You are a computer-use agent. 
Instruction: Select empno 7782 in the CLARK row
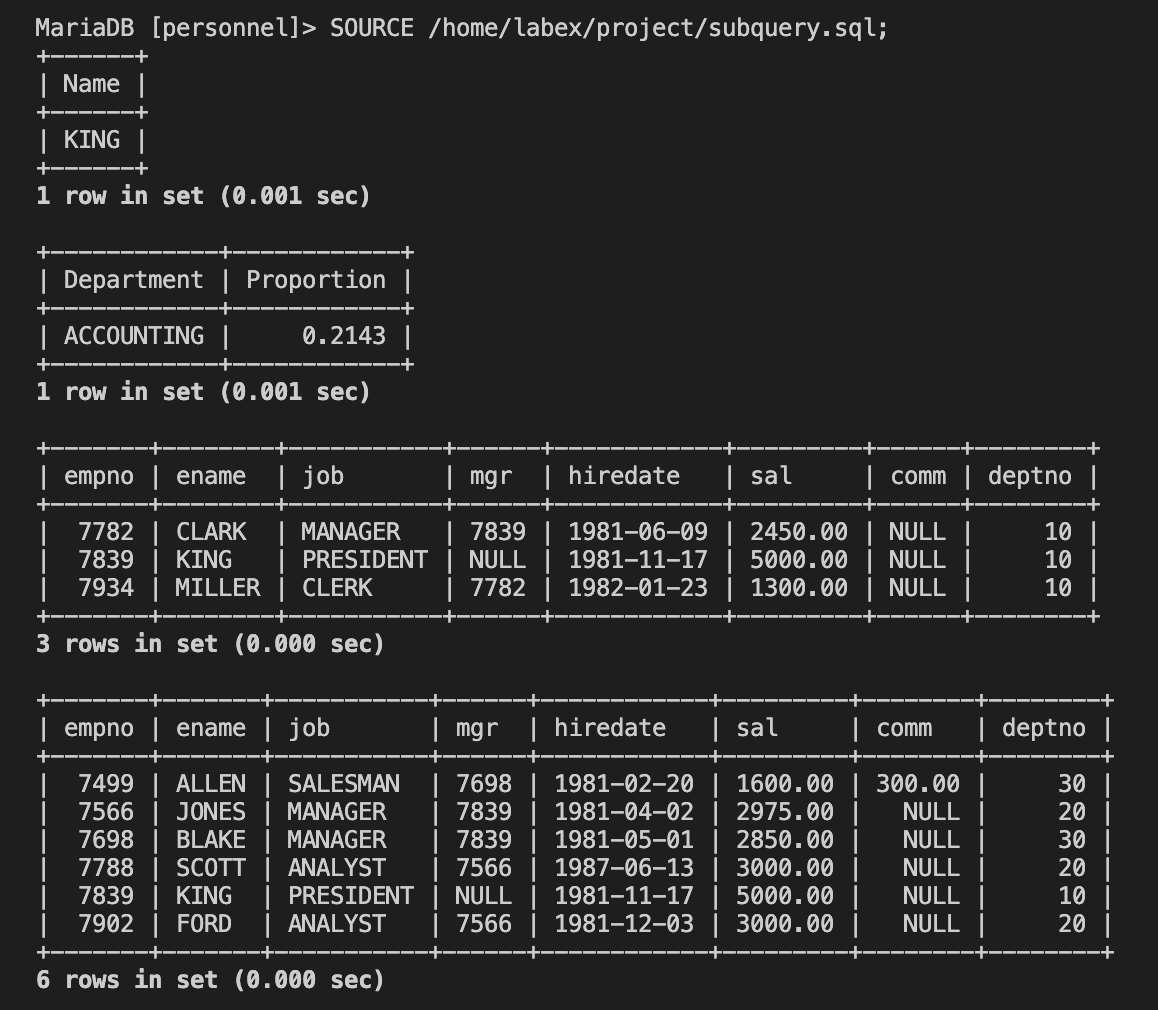[x=106, y=532]
